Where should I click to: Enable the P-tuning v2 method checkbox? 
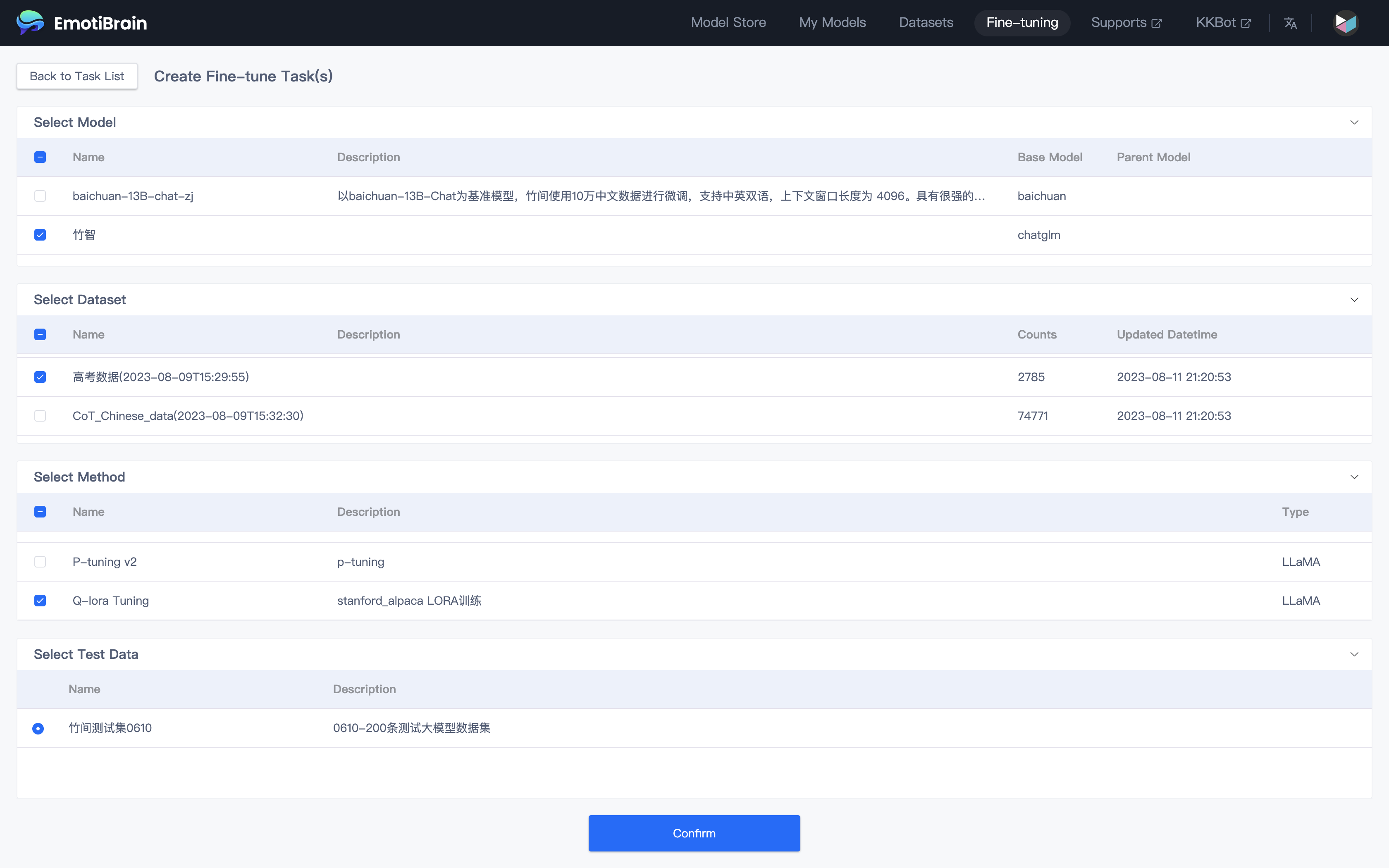coord(40,562)
